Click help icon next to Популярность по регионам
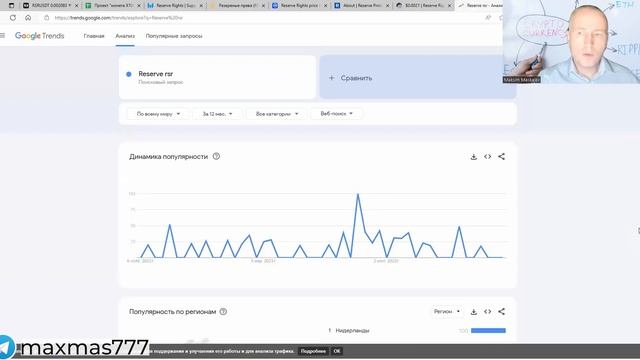The image size is (640, 360). point(223,311)
